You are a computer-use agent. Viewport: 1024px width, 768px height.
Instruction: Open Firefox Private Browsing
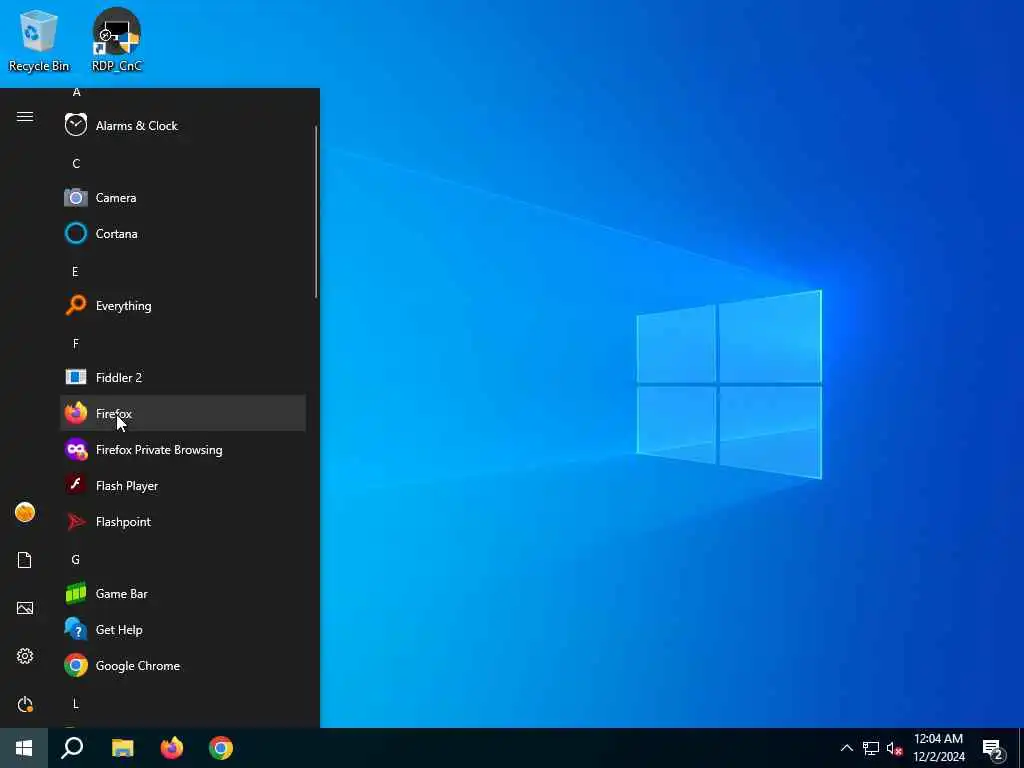click(x=183, y=449)
